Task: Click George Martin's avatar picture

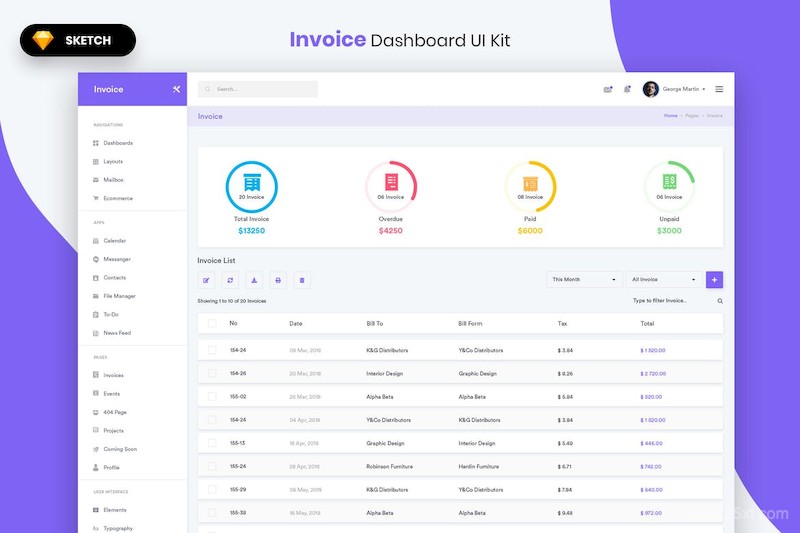Action: tap(651, 89)
